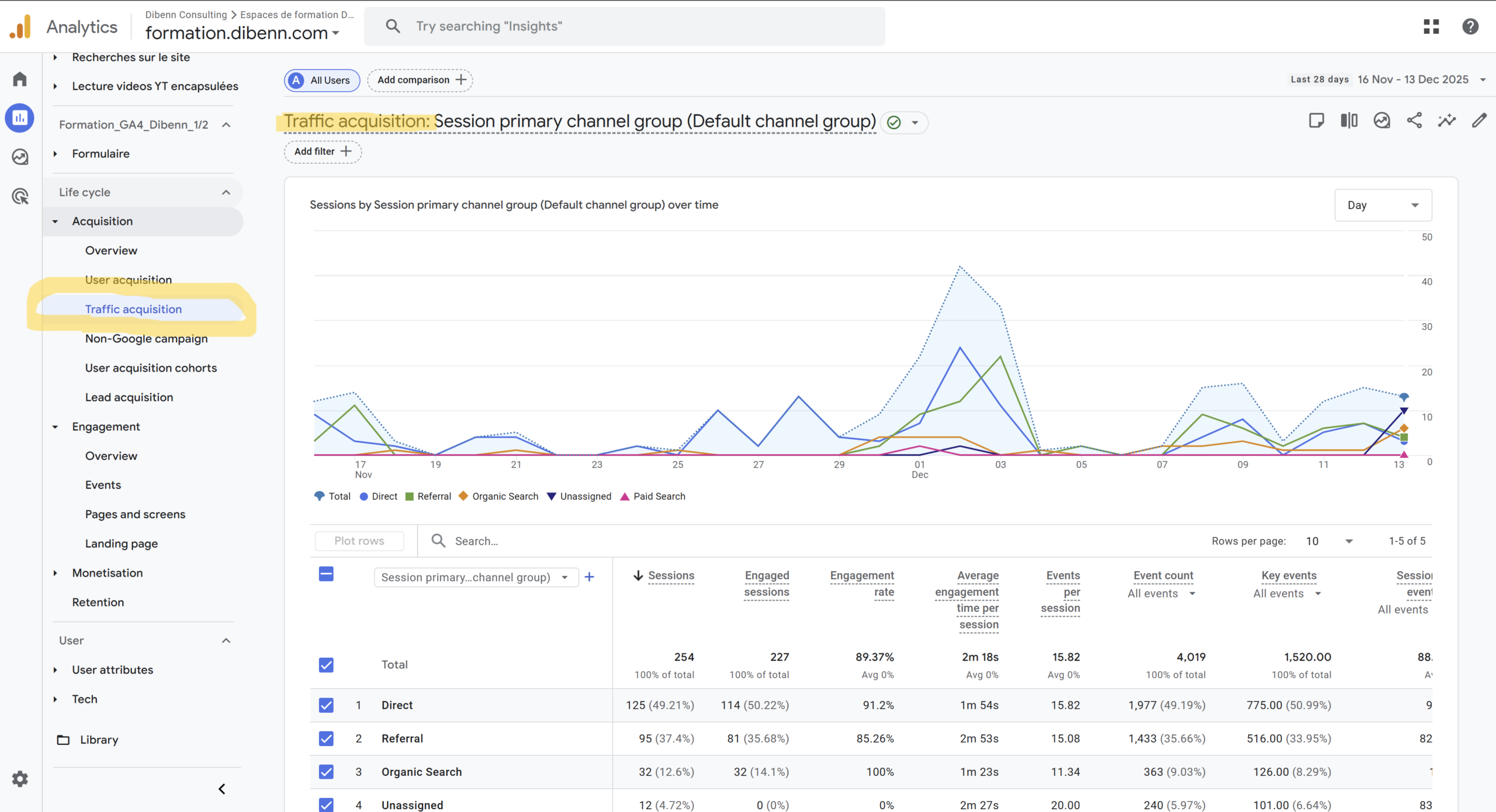The image size is (1496, 812).
Task: Open the Day granularity dropdown
Action: pos(1383,205)
